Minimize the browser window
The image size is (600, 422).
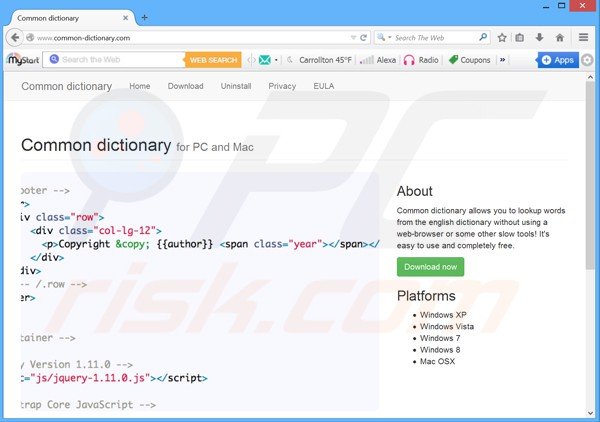coord(546,6)
